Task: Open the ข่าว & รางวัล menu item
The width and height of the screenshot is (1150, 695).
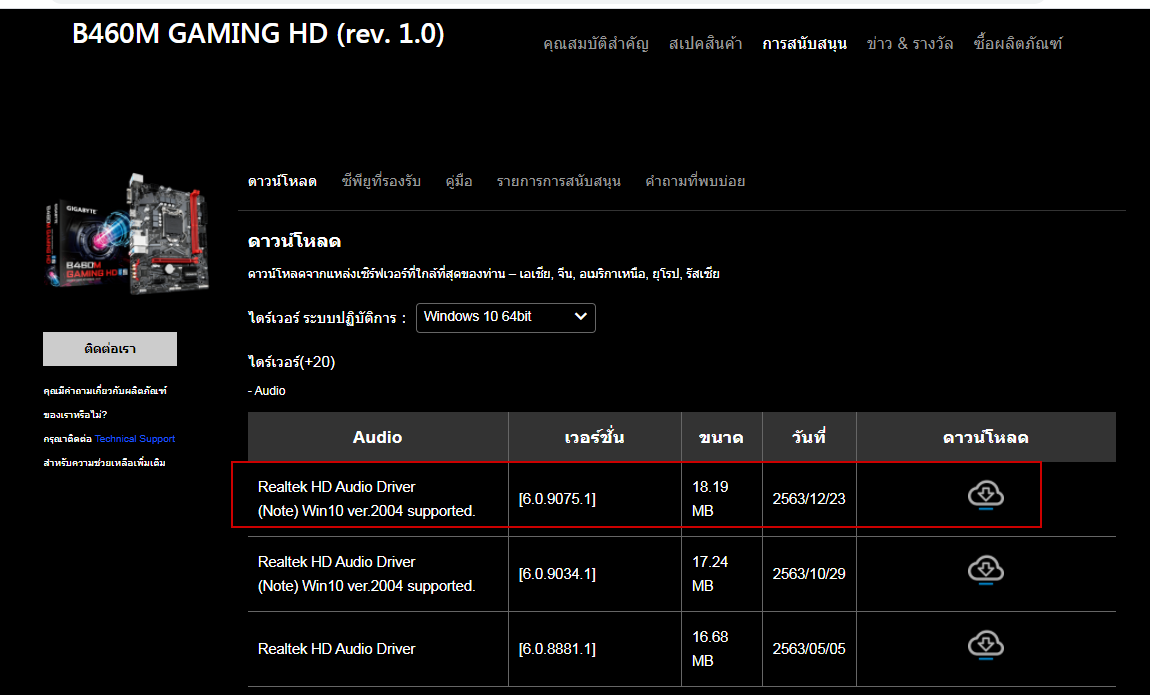Action: tap(909, 44)
